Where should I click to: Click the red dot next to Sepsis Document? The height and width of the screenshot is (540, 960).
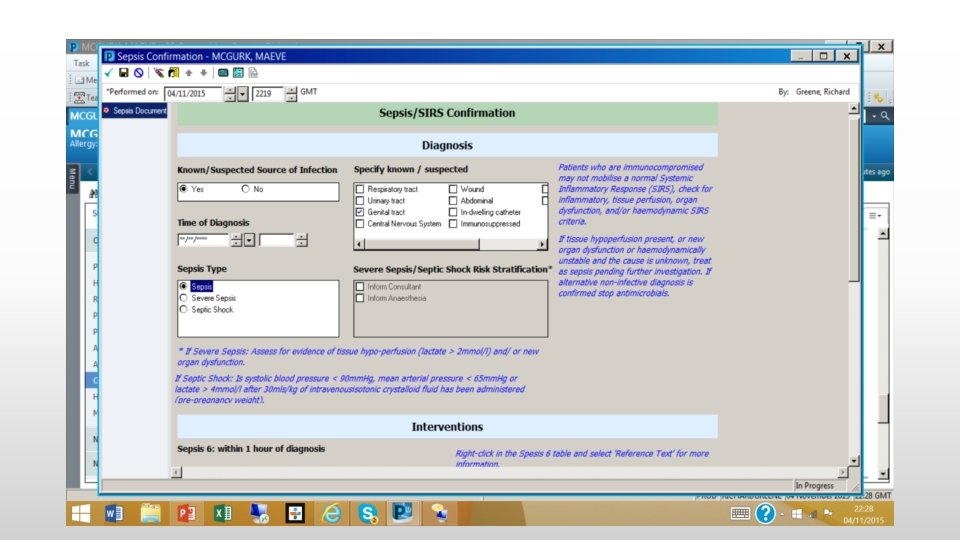coord(107,110)
